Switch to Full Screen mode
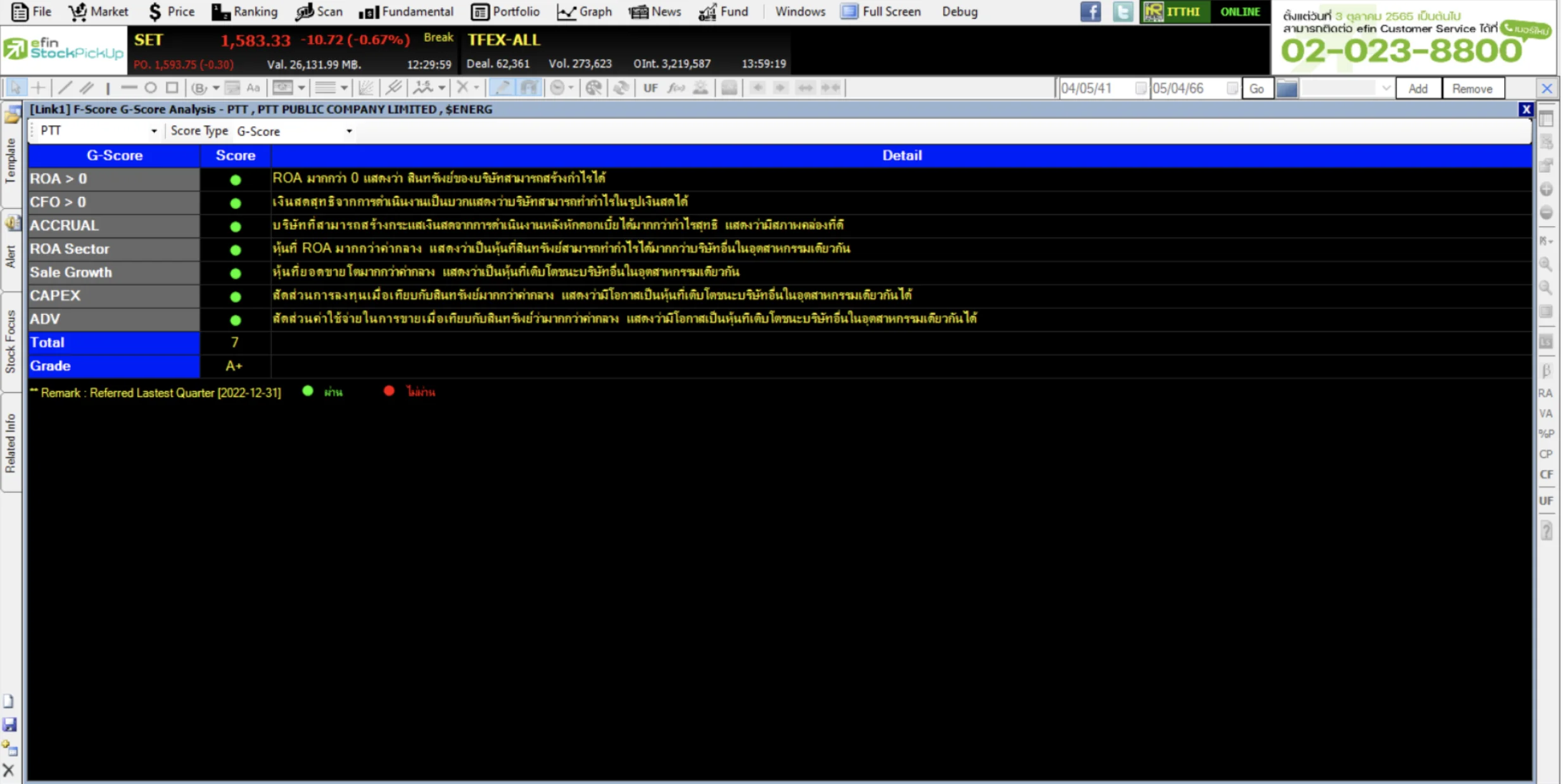The image size is (1563, 784). 880,11
